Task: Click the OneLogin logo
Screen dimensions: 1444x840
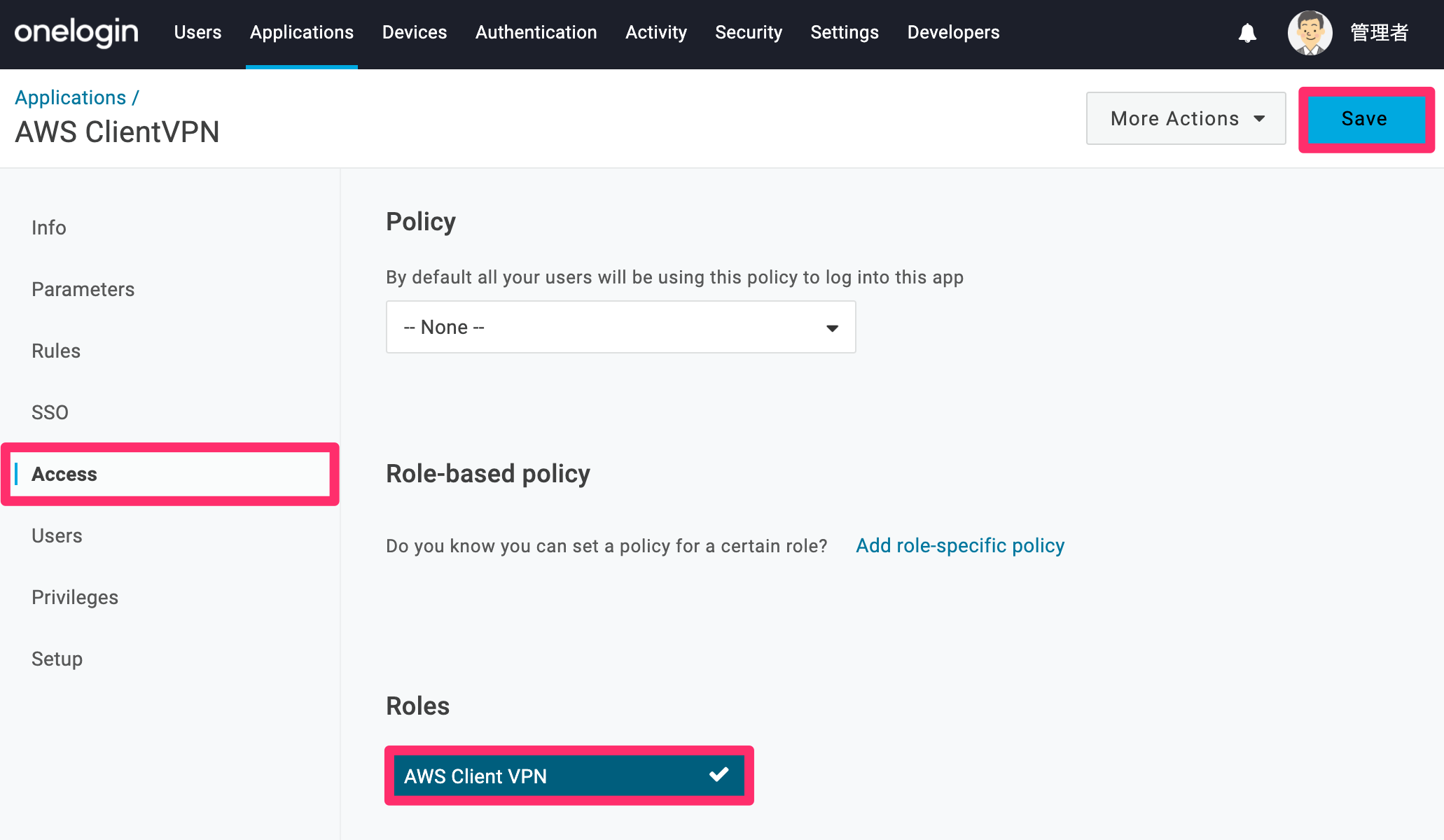Action: [x=76, y=33]
